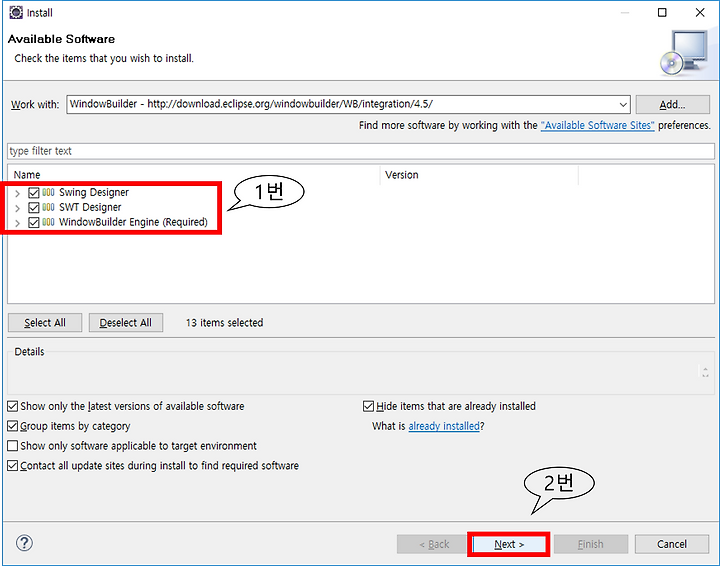
Task: Maximize the Install dialog window
Action: pos(662,12)
